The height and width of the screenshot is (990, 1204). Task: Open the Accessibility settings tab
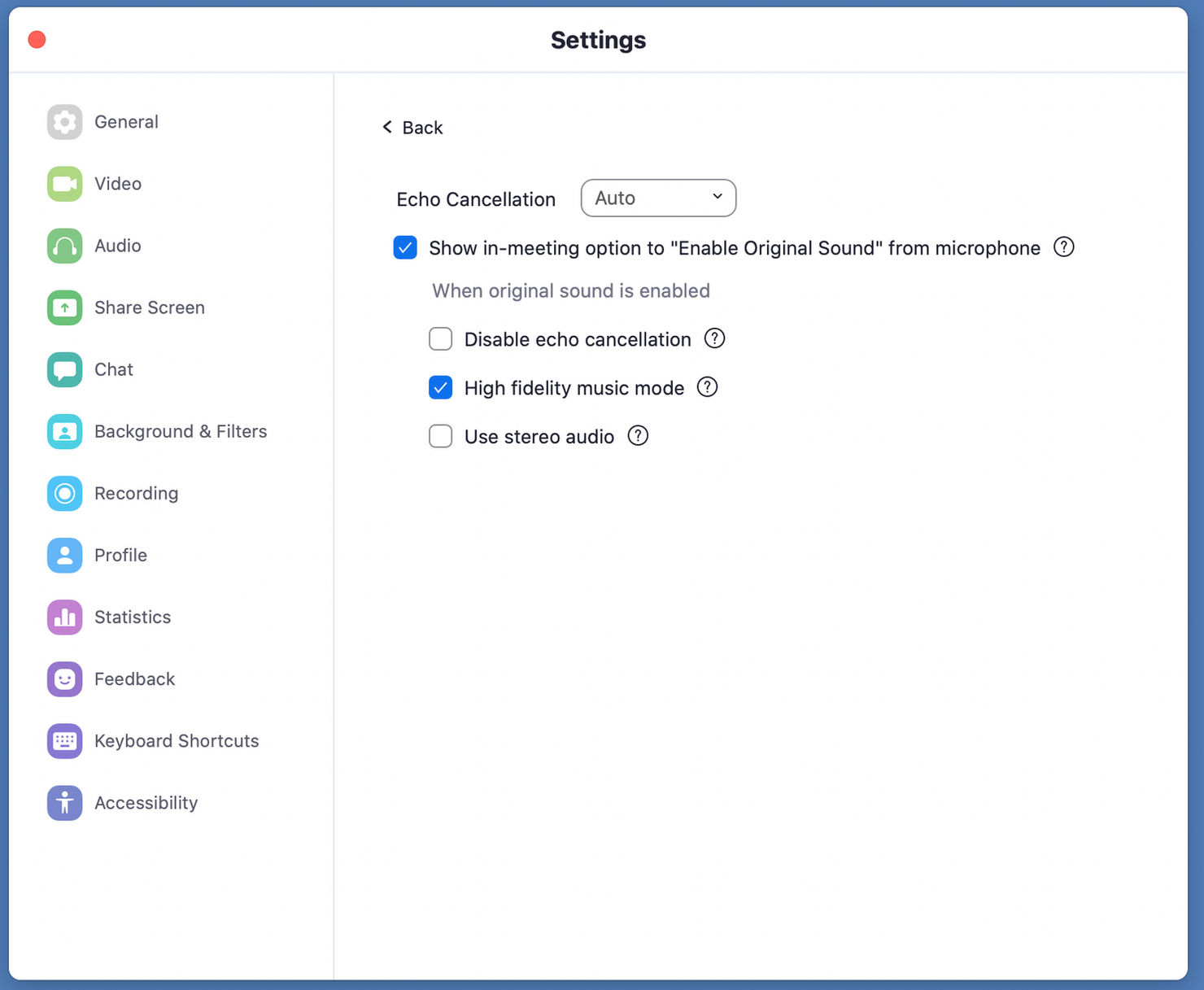coord(146,803)
